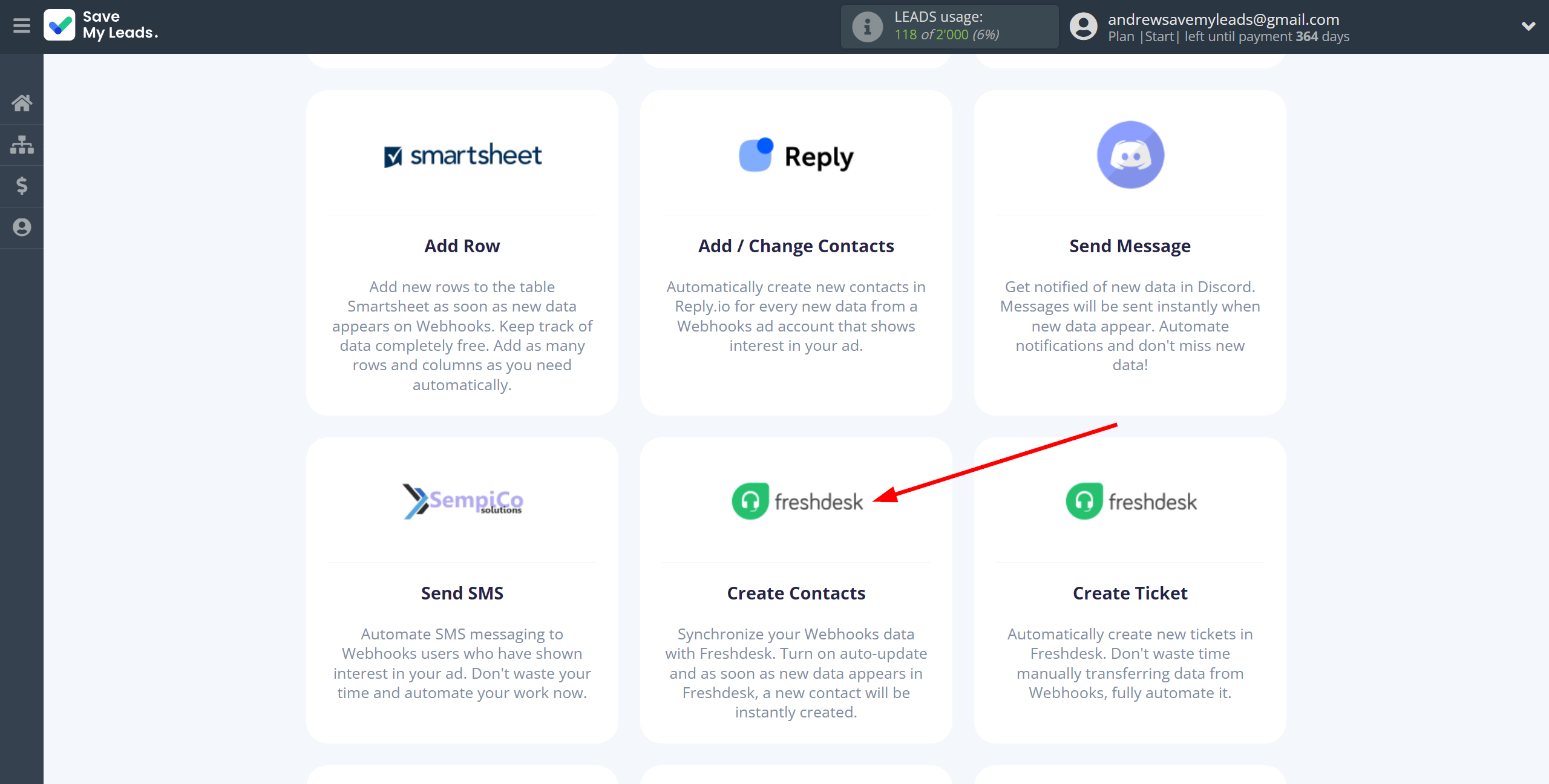This screenshot has width=1549, height=784.
Task: Open the profile sidebar icon
Action: pos(22,227)
